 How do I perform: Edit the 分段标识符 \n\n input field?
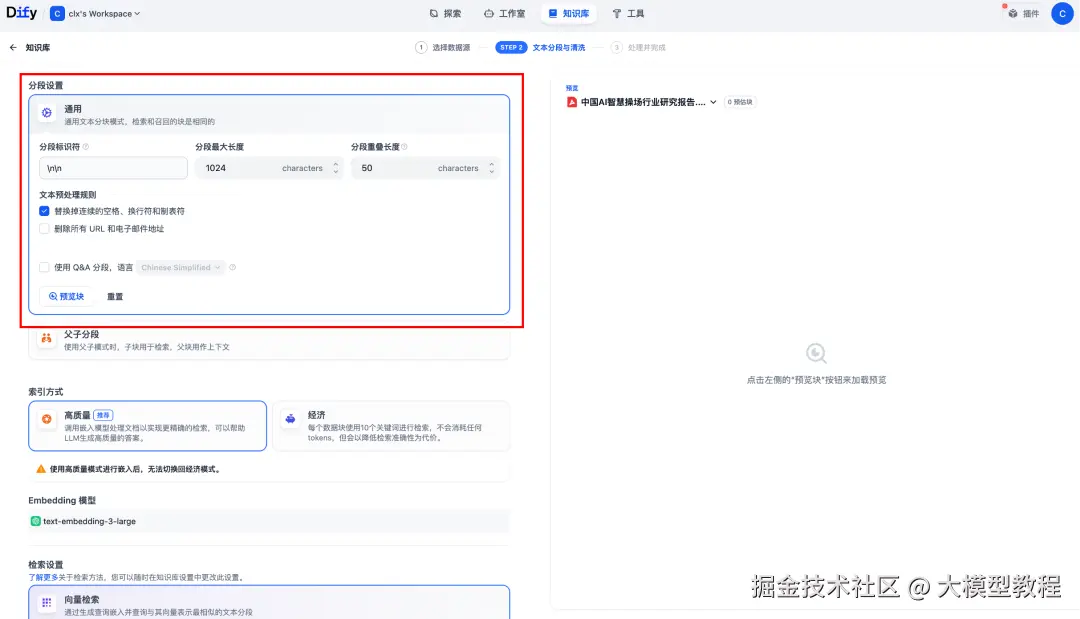112,167
